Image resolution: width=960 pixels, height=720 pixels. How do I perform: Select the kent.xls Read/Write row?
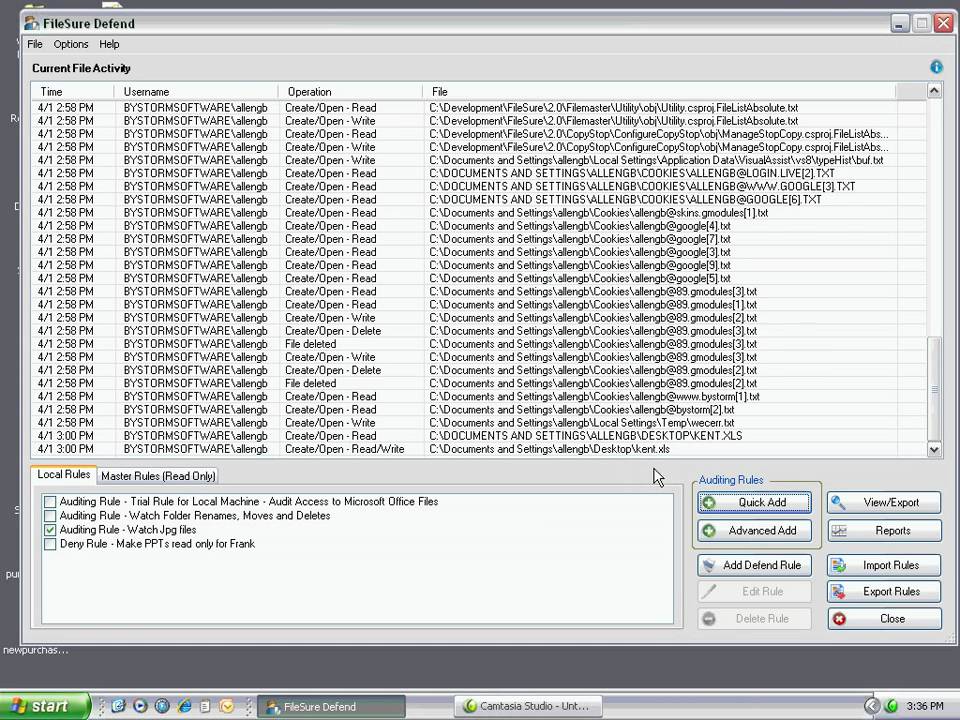pos(479,449)
